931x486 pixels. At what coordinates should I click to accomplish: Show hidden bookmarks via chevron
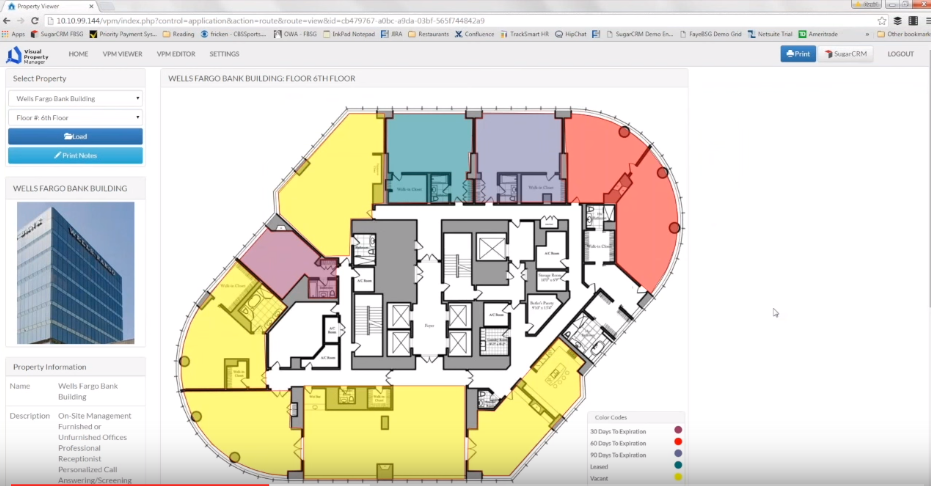pos(867,34)
